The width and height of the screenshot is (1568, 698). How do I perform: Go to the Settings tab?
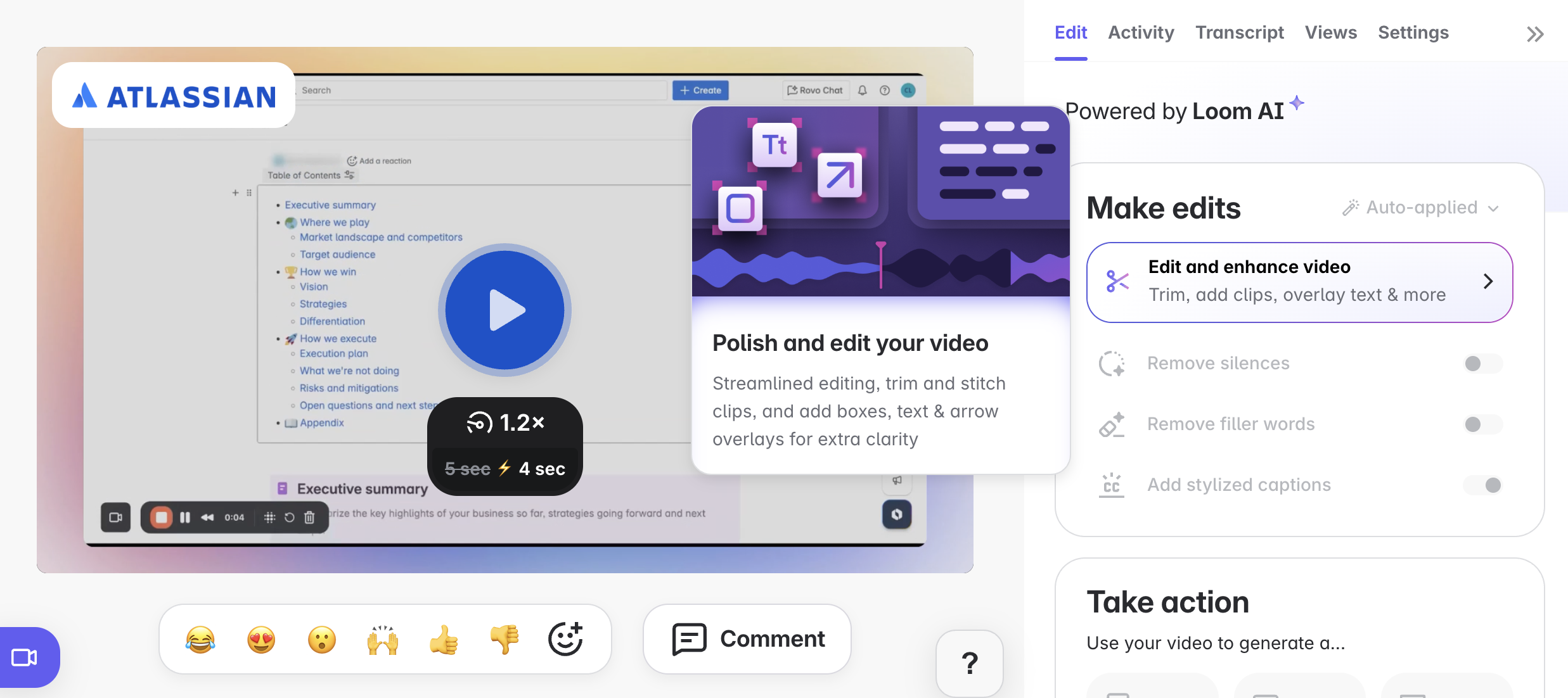click(x=1413, y=32)
